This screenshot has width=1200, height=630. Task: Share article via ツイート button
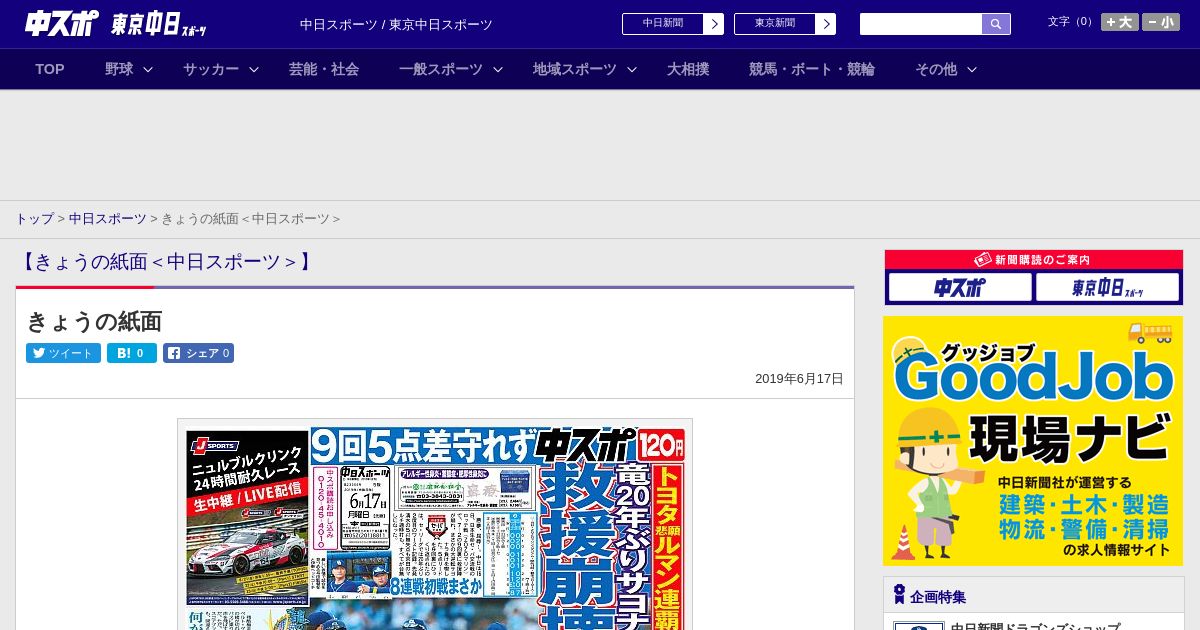tap(63, 353)
